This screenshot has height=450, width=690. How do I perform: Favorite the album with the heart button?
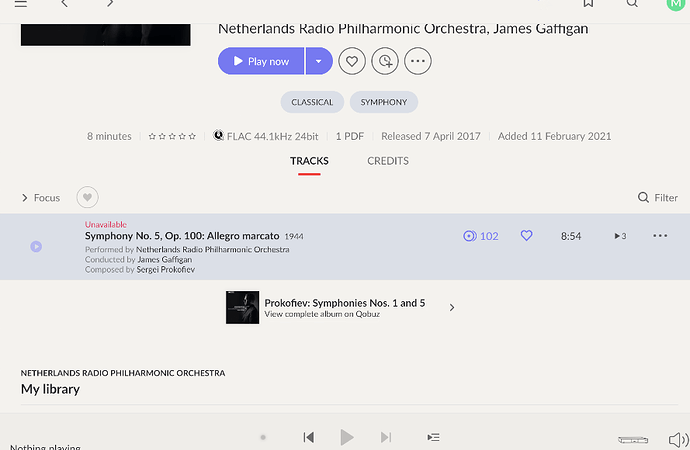[x=352, y=61]
